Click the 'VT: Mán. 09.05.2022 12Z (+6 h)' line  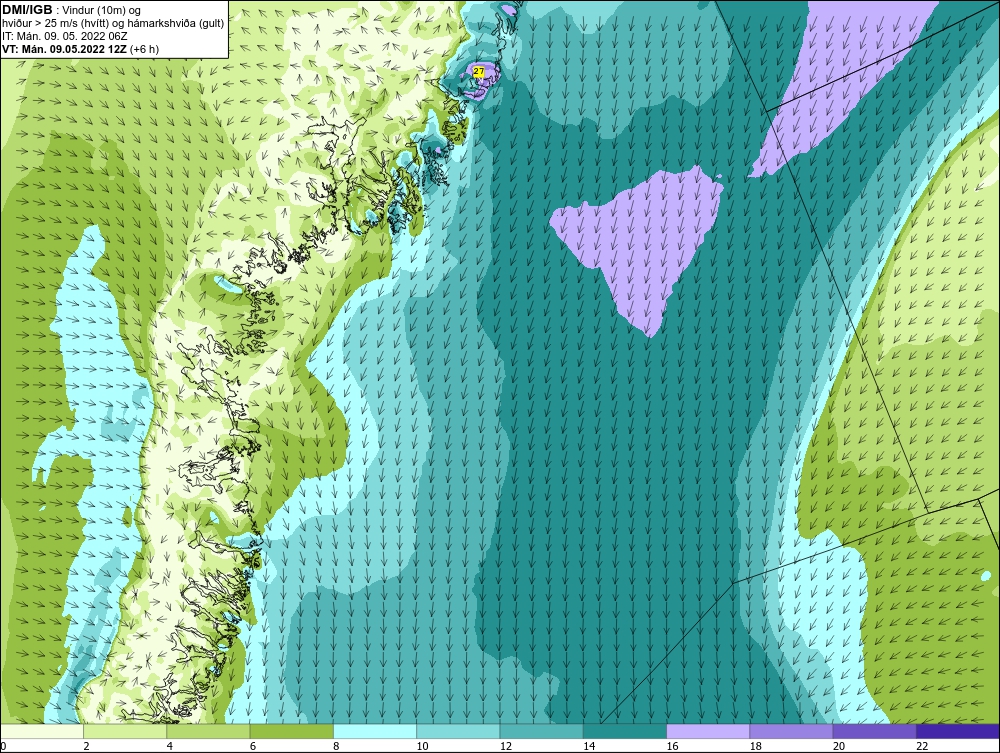point(80,49)
